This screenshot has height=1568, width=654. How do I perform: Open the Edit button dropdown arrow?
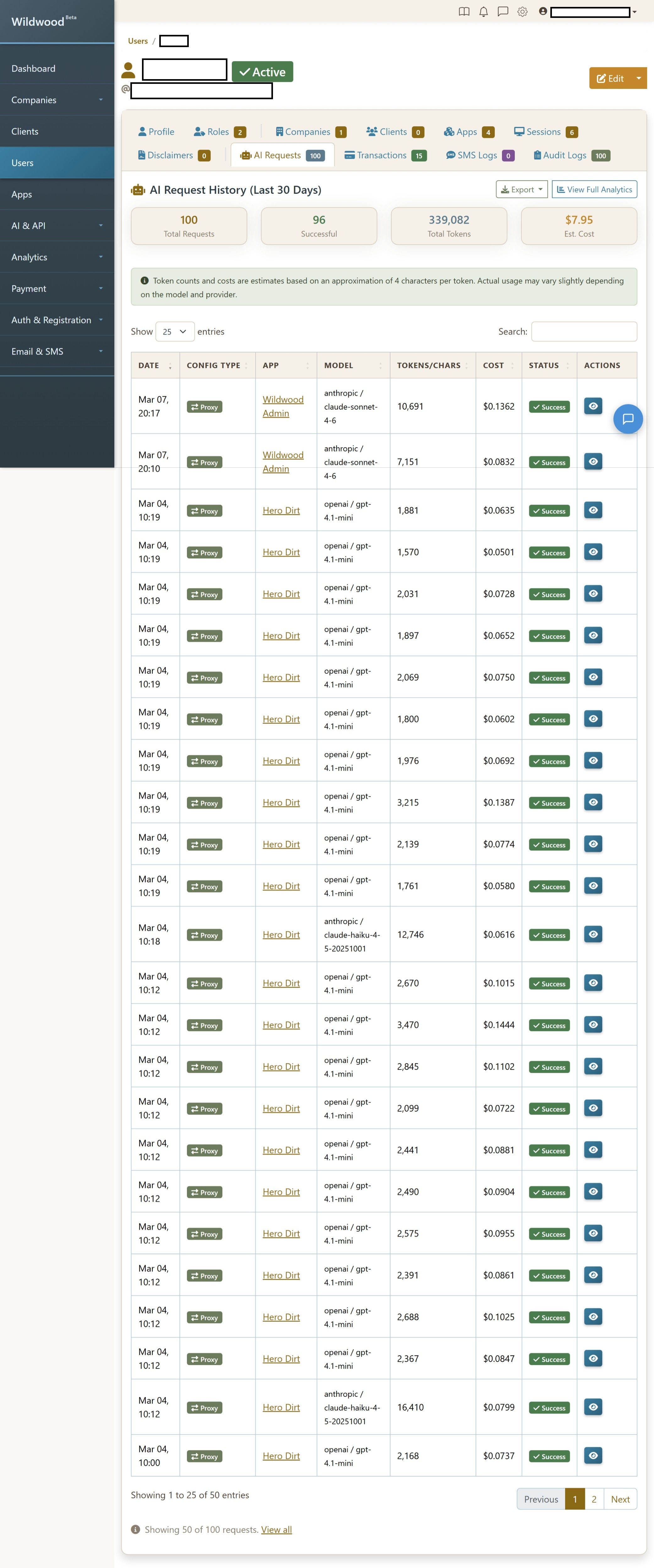(x=638, y=78)
